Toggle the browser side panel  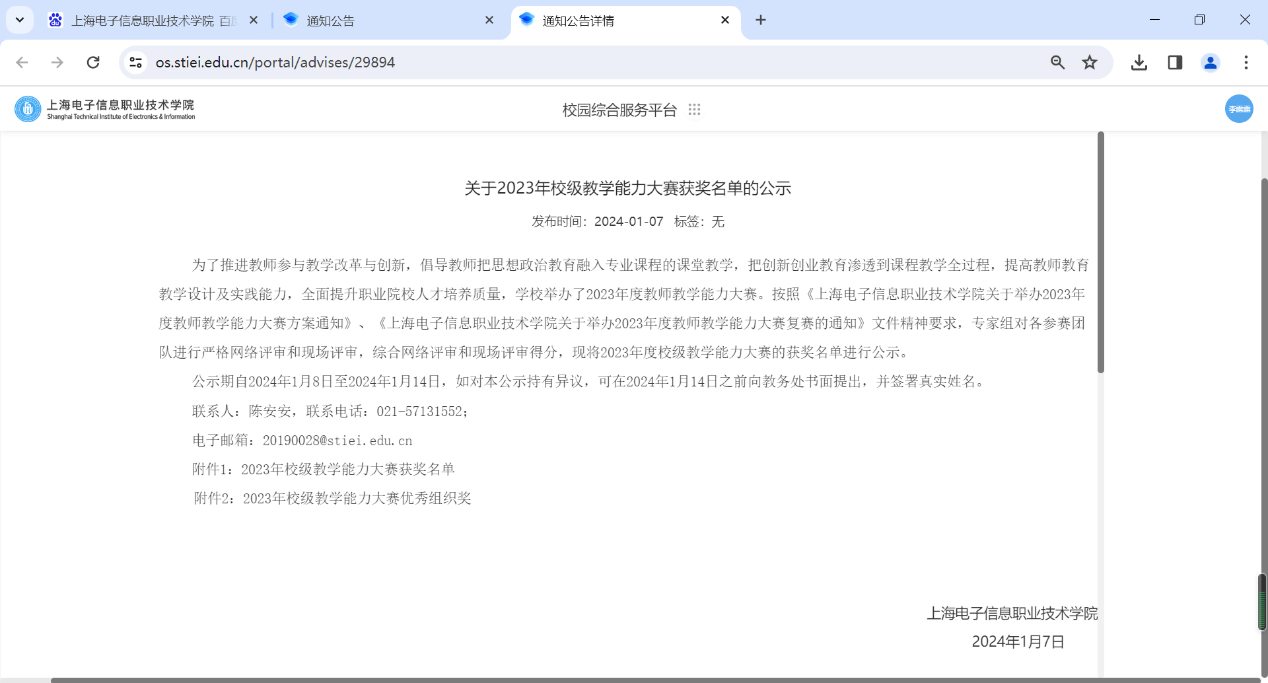click(1175, 62)
